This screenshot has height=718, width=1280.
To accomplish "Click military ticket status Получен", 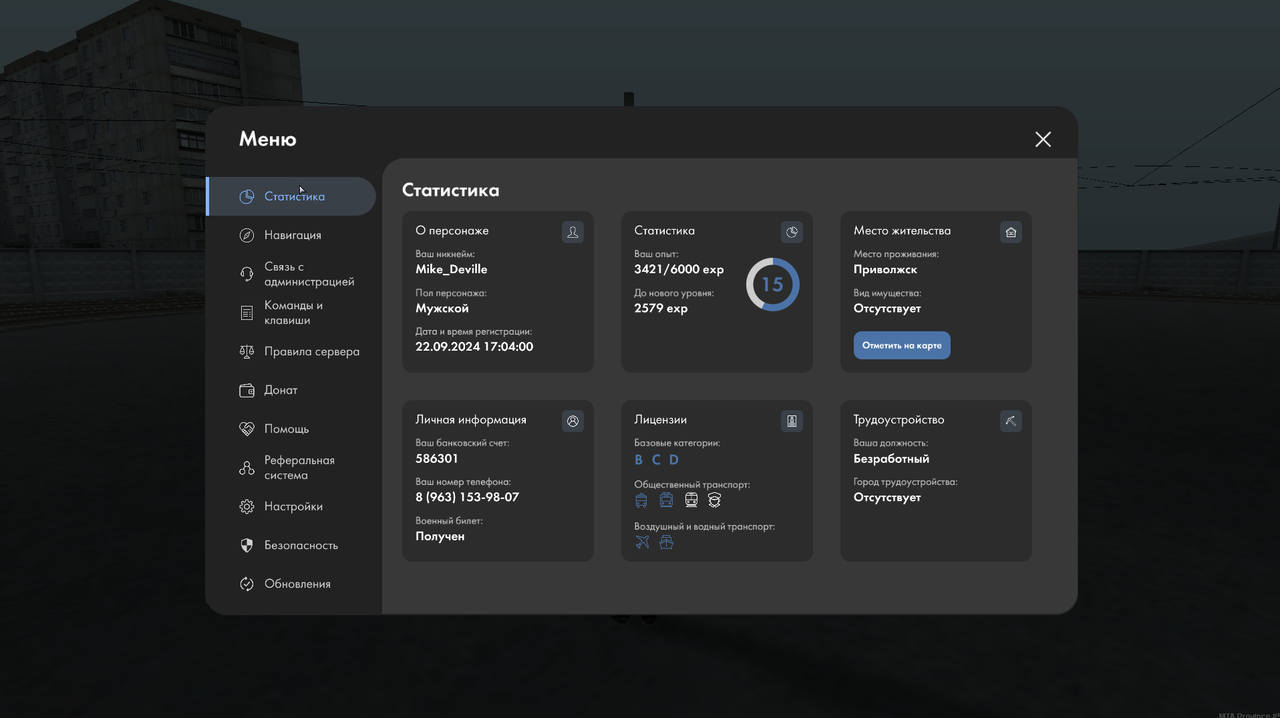I will tap(440, 536).
